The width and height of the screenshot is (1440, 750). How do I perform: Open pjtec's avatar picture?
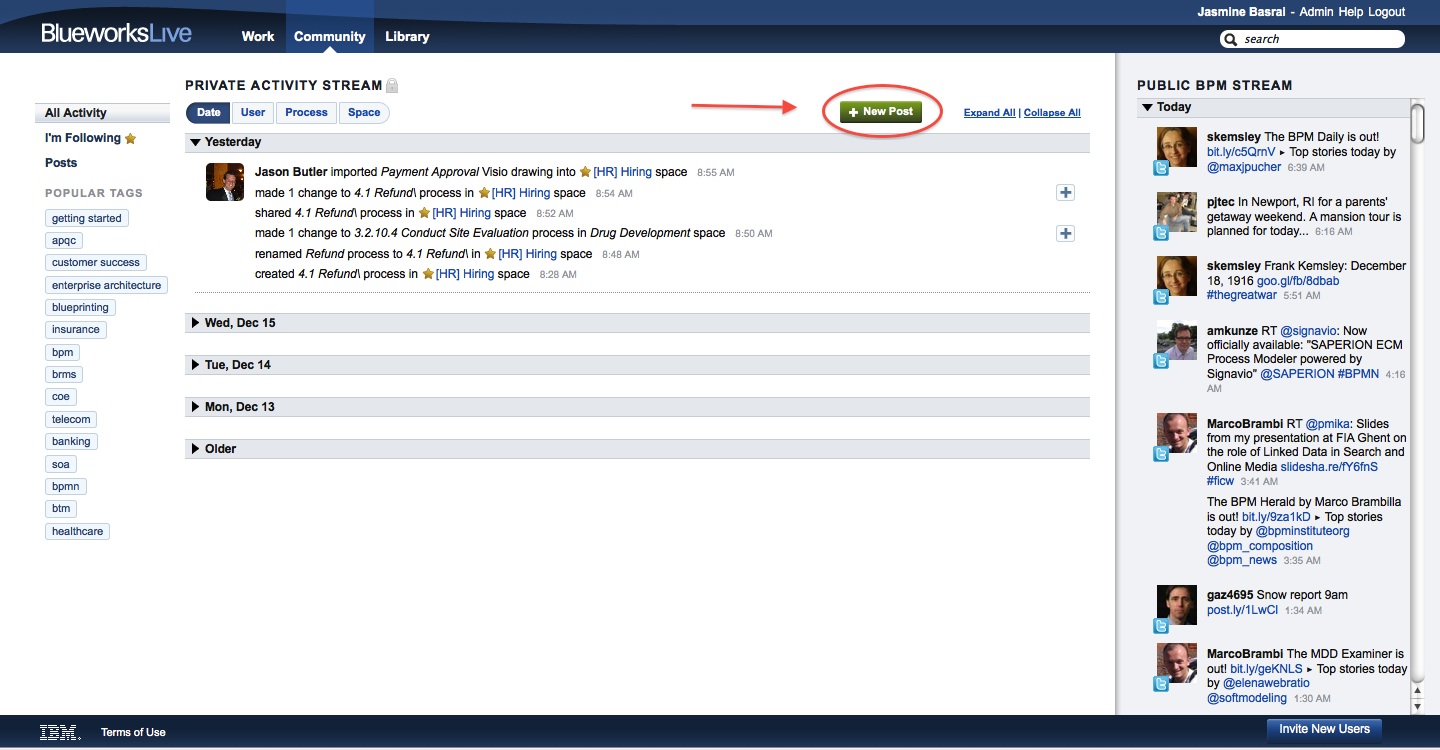(1177, 211)
